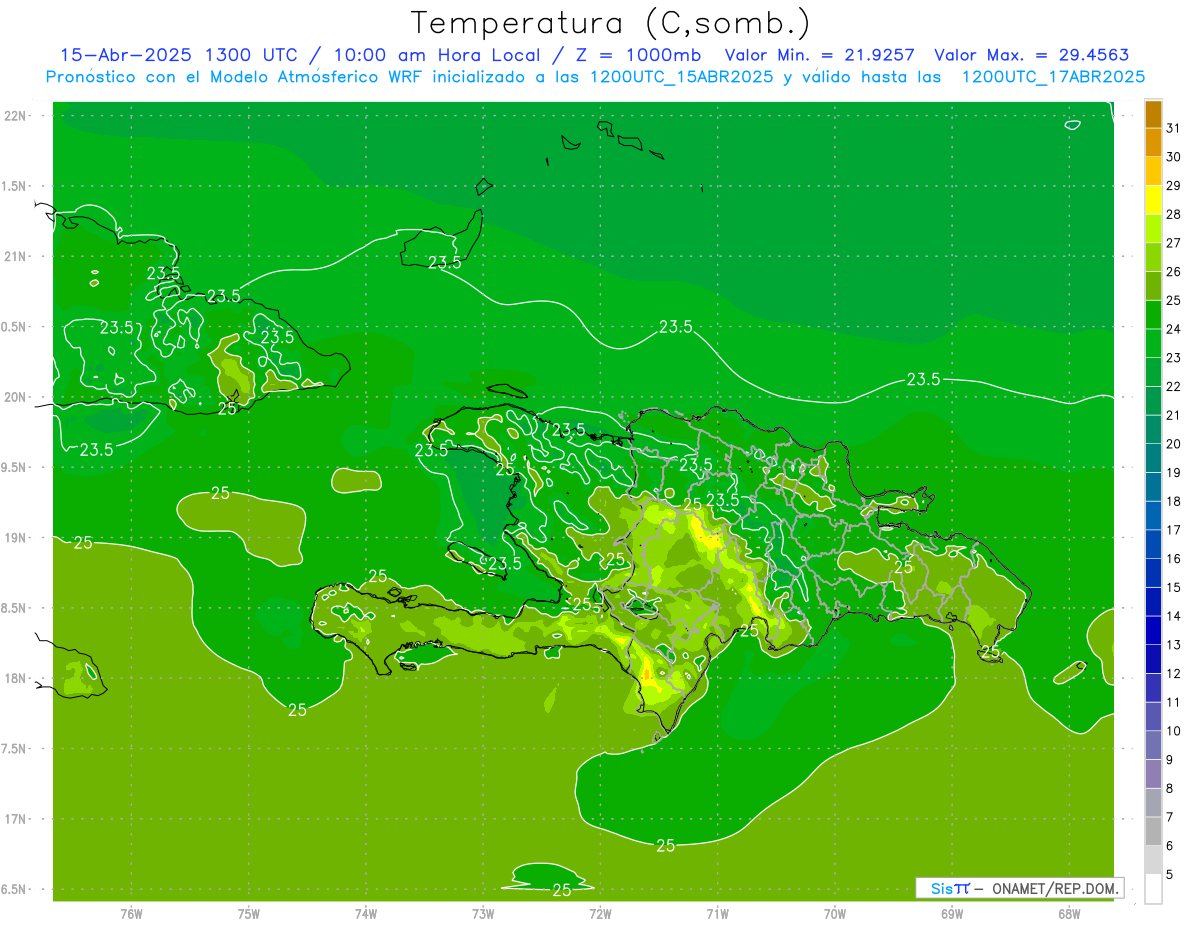Click the green swatch between 23 and 24

[1153, 344]
